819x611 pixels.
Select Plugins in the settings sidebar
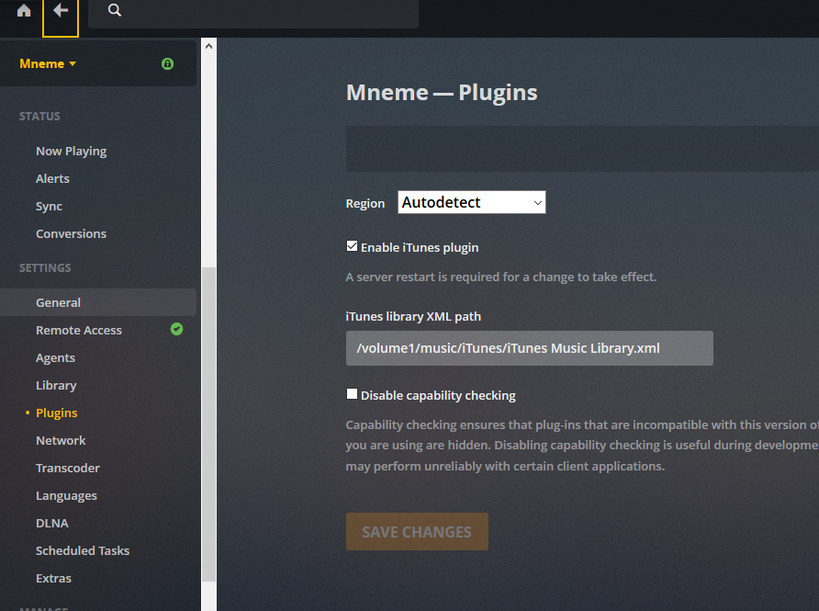coord(56,413)
